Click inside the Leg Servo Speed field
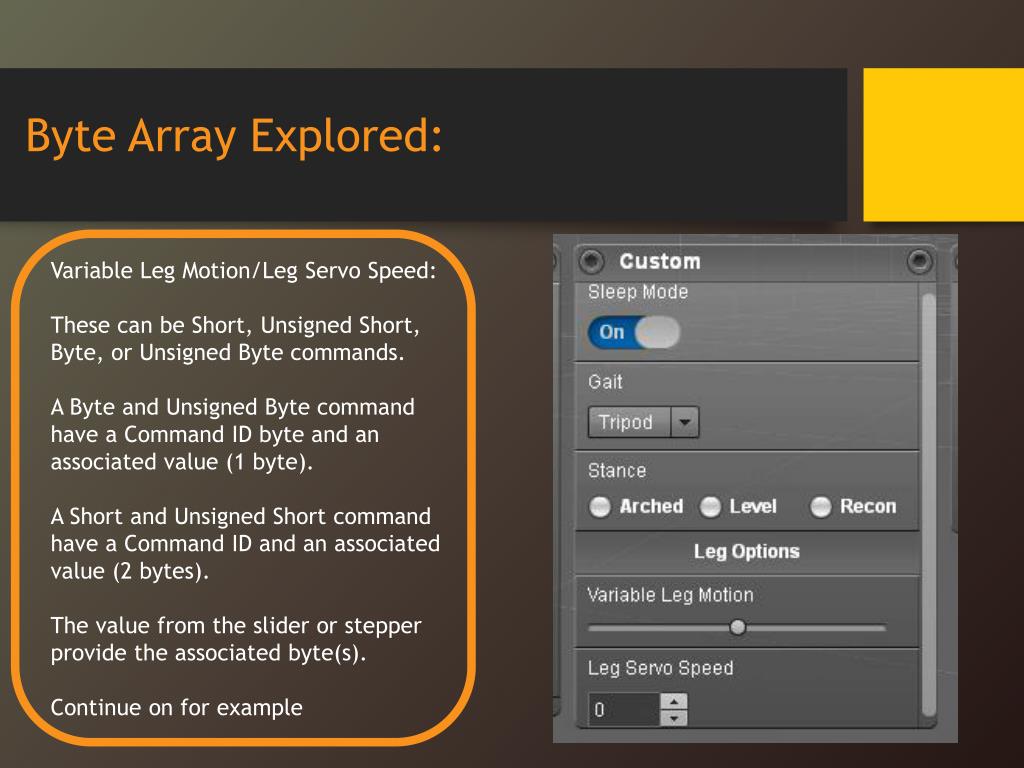Viewport: 1024px width, 768px height. [x=624, y=709]
